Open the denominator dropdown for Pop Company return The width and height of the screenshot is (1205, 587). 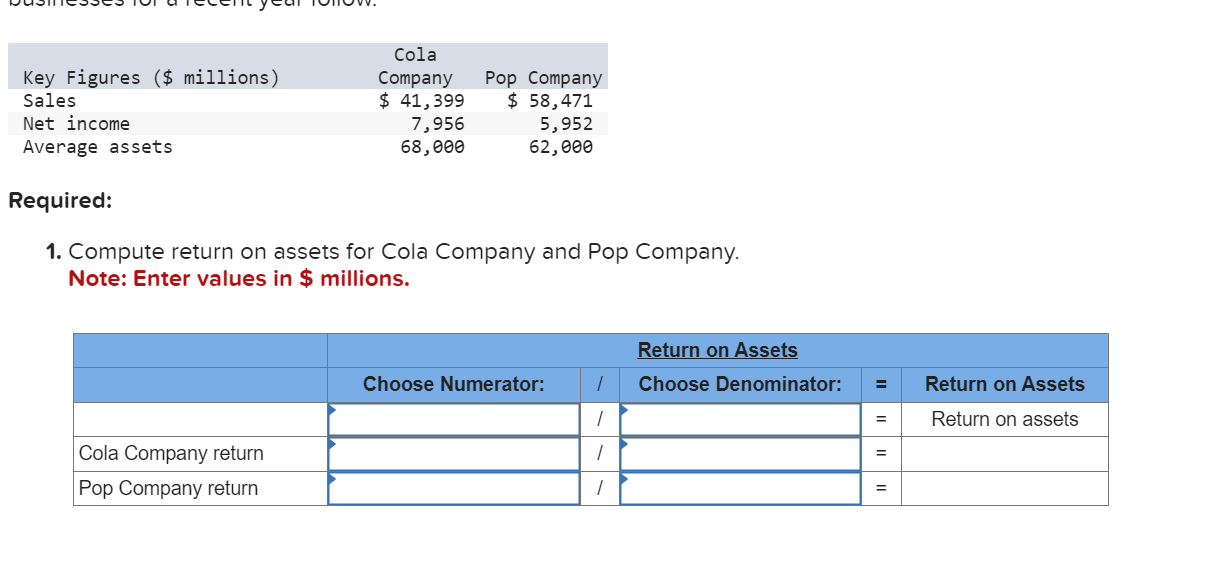pos(738,488)
